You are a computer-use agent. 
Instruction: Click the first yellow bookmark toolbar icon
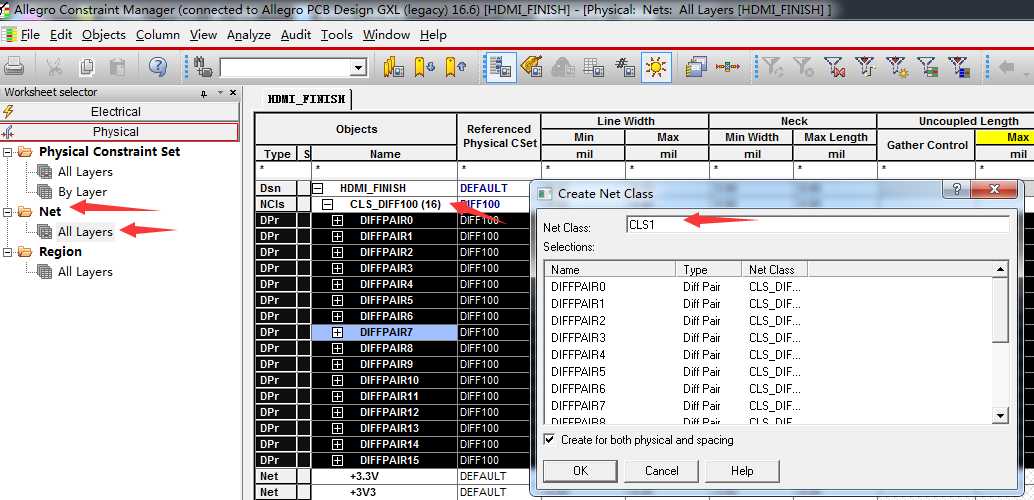394,67
